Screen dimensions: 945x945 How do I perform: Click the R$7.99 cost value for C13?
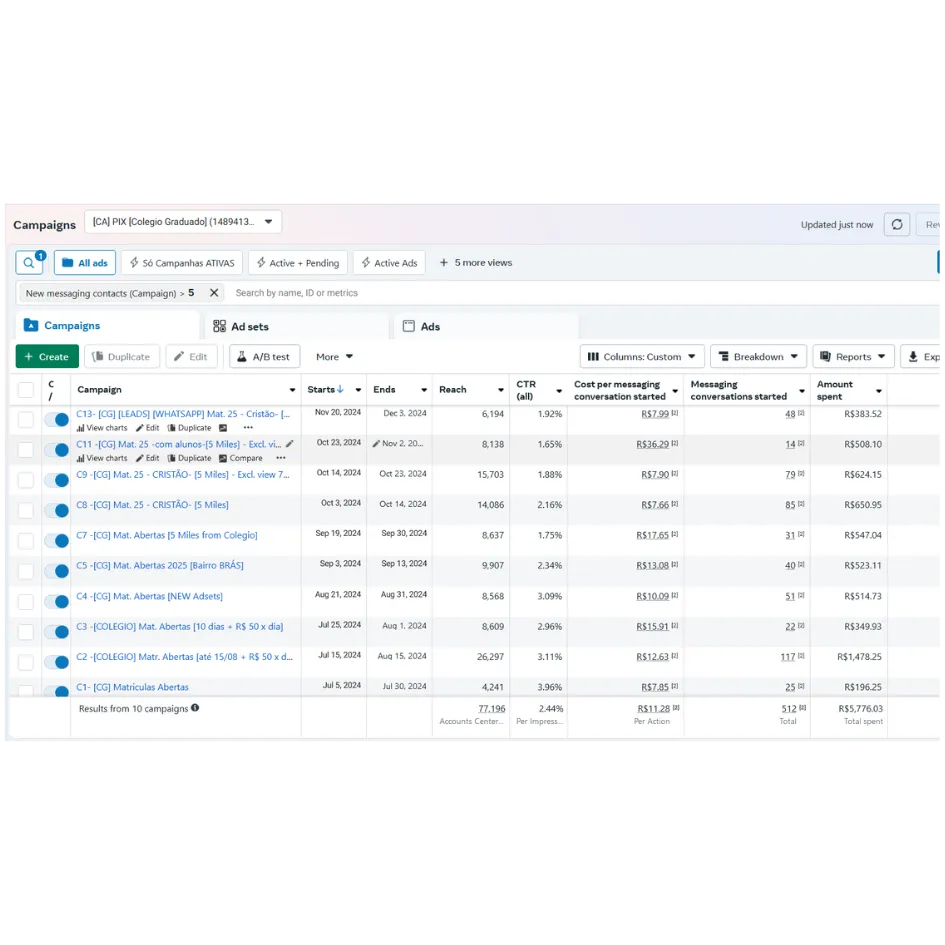click(655, 414)
